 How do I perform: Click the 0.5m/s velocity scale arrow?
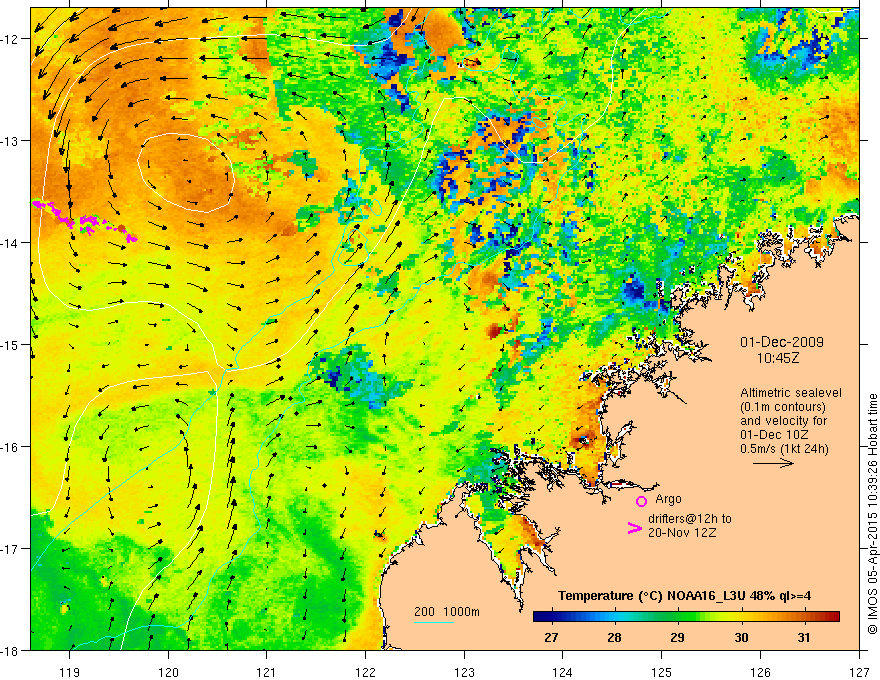(x=773, y=463)
